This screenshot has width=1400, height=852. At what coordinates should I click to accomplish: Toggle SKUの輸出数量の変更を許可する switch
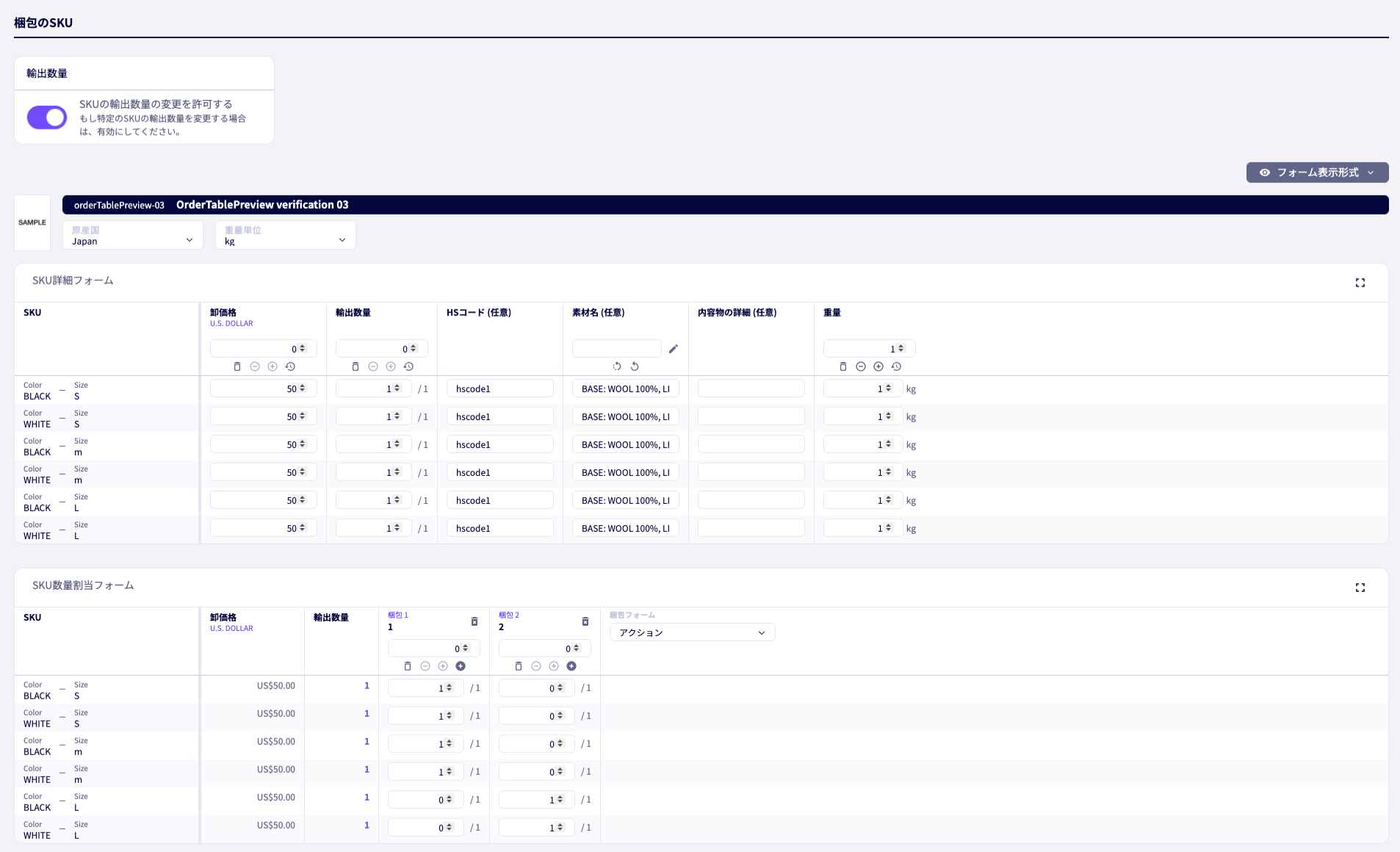47,118
